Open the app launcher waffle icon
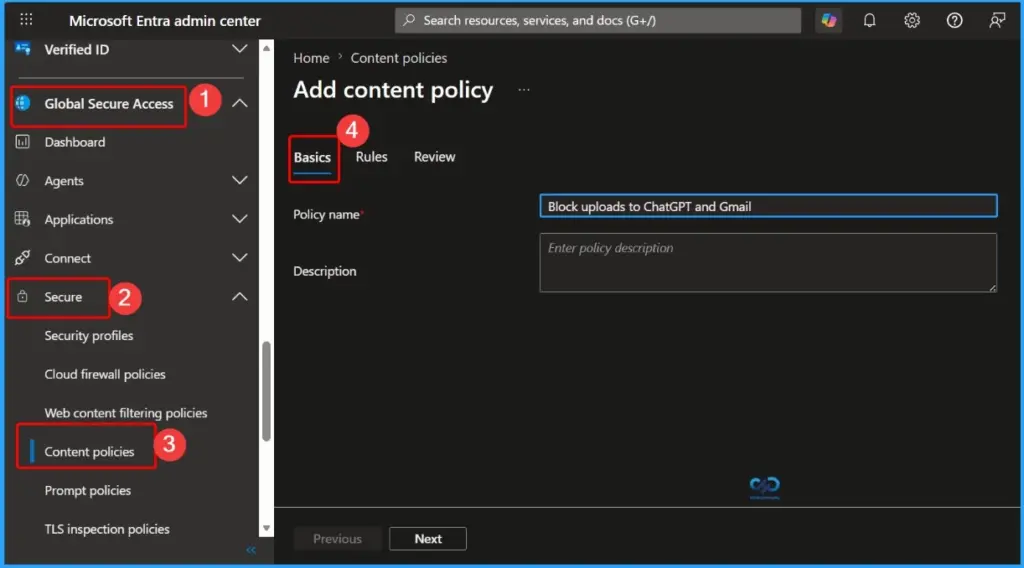Image resolution: width=1024 pixels, height=568 pixels. pyautogui.click(x=26, y=20)
